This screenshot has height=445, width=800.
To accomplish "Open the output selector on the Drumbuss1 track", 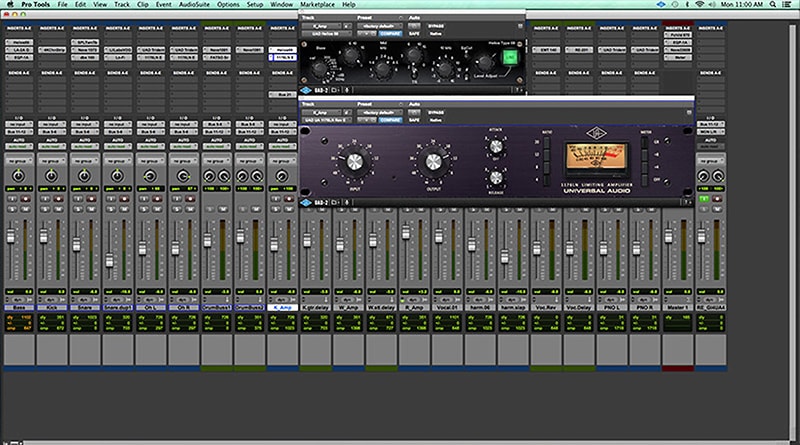I will click(216, 132).
